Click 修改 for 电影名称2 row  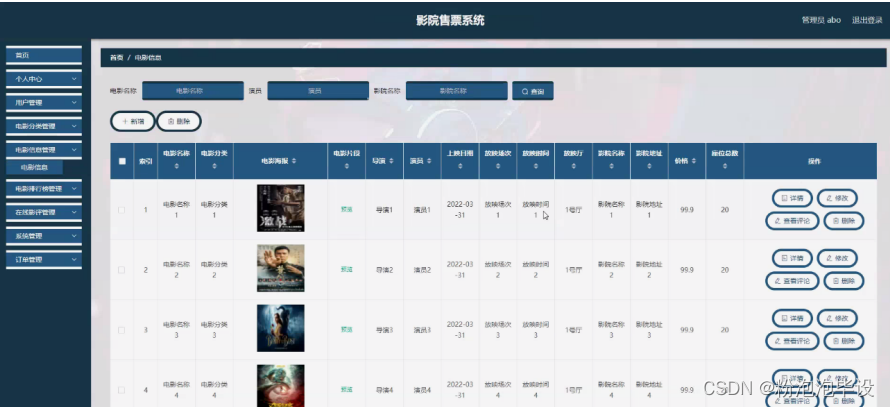(x=837, y=258)
